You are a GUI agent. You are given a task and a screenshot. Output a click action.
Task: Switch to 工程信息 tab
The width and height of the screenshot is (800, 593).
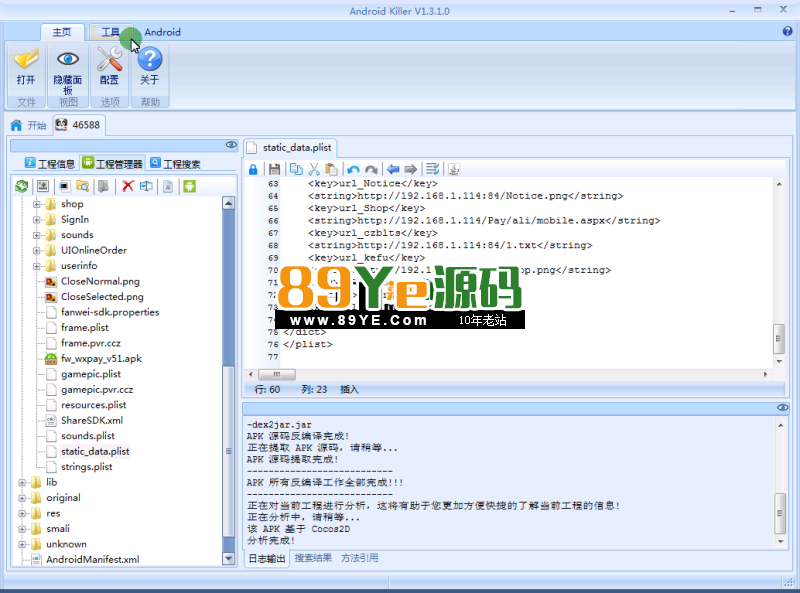(x=50, y=164)
